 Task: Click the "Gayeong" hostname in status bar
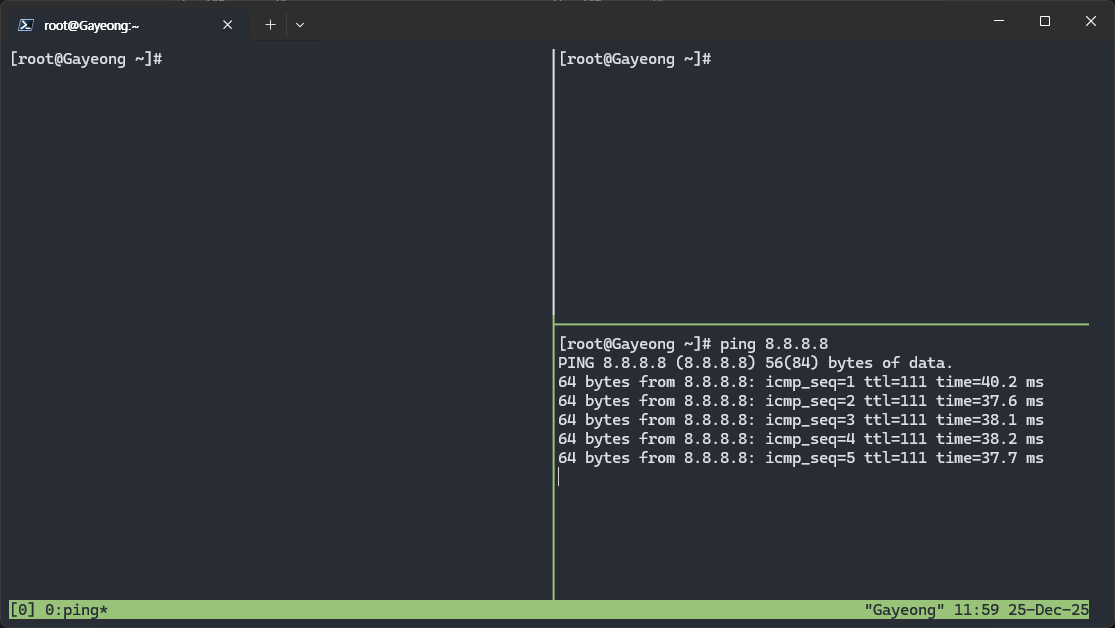904,609
